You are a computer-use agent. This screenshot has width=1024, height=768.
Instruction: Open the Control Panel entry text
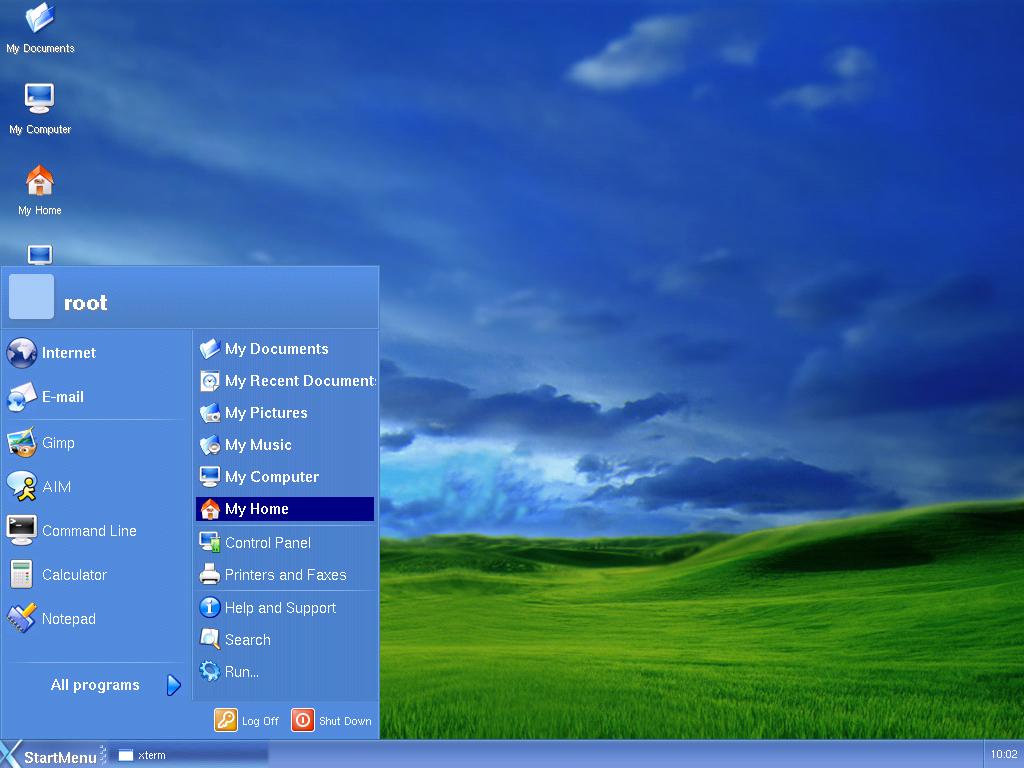[268, 543]
